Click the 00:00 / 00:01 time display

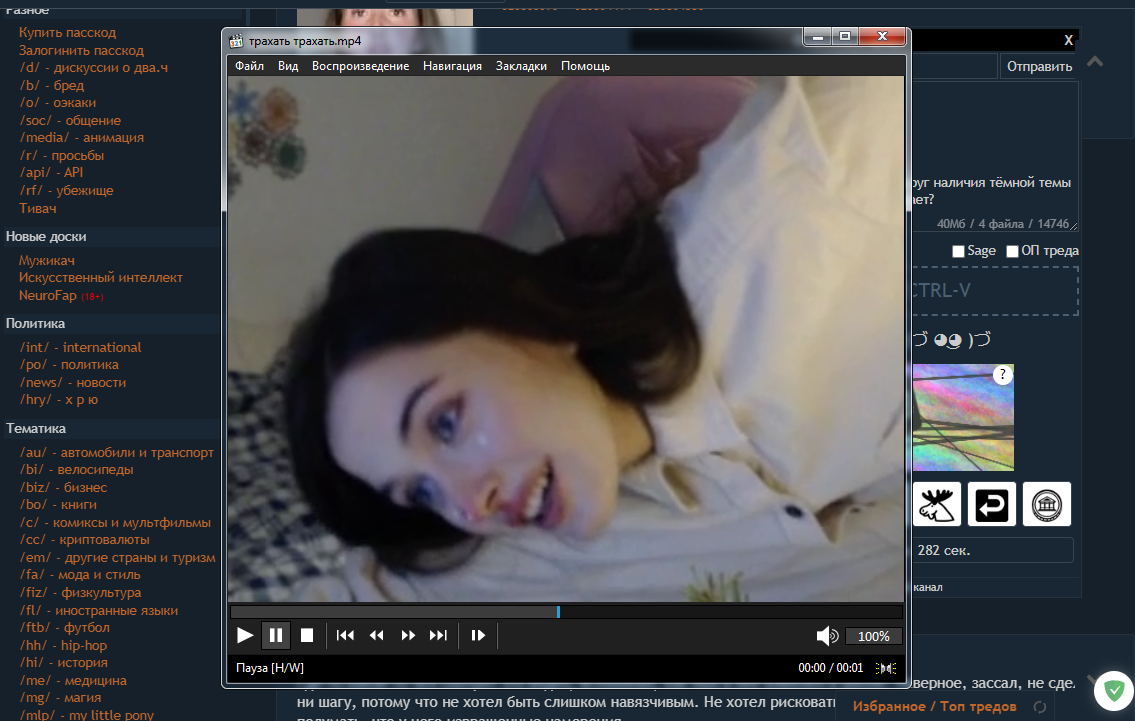pos(831,668)
